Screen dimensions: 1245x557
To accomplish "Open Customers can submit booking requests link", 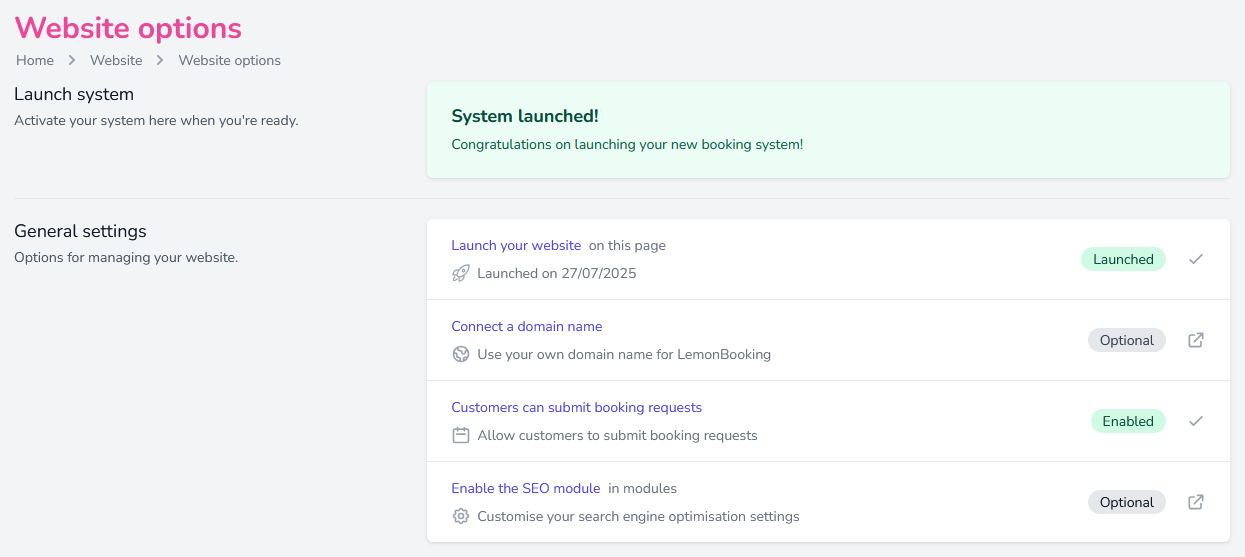I will click(x=576, y=407).
